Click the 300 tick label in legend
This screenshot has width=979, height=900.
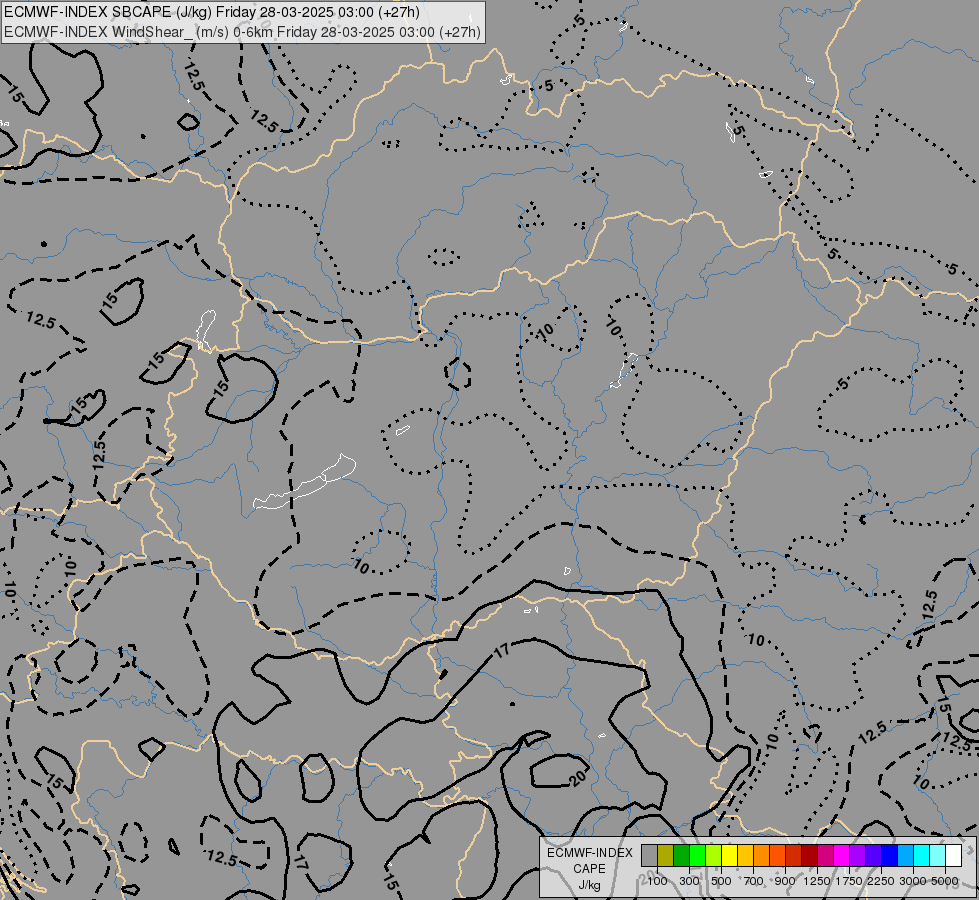pyautogui.click(x=689, y=881)
